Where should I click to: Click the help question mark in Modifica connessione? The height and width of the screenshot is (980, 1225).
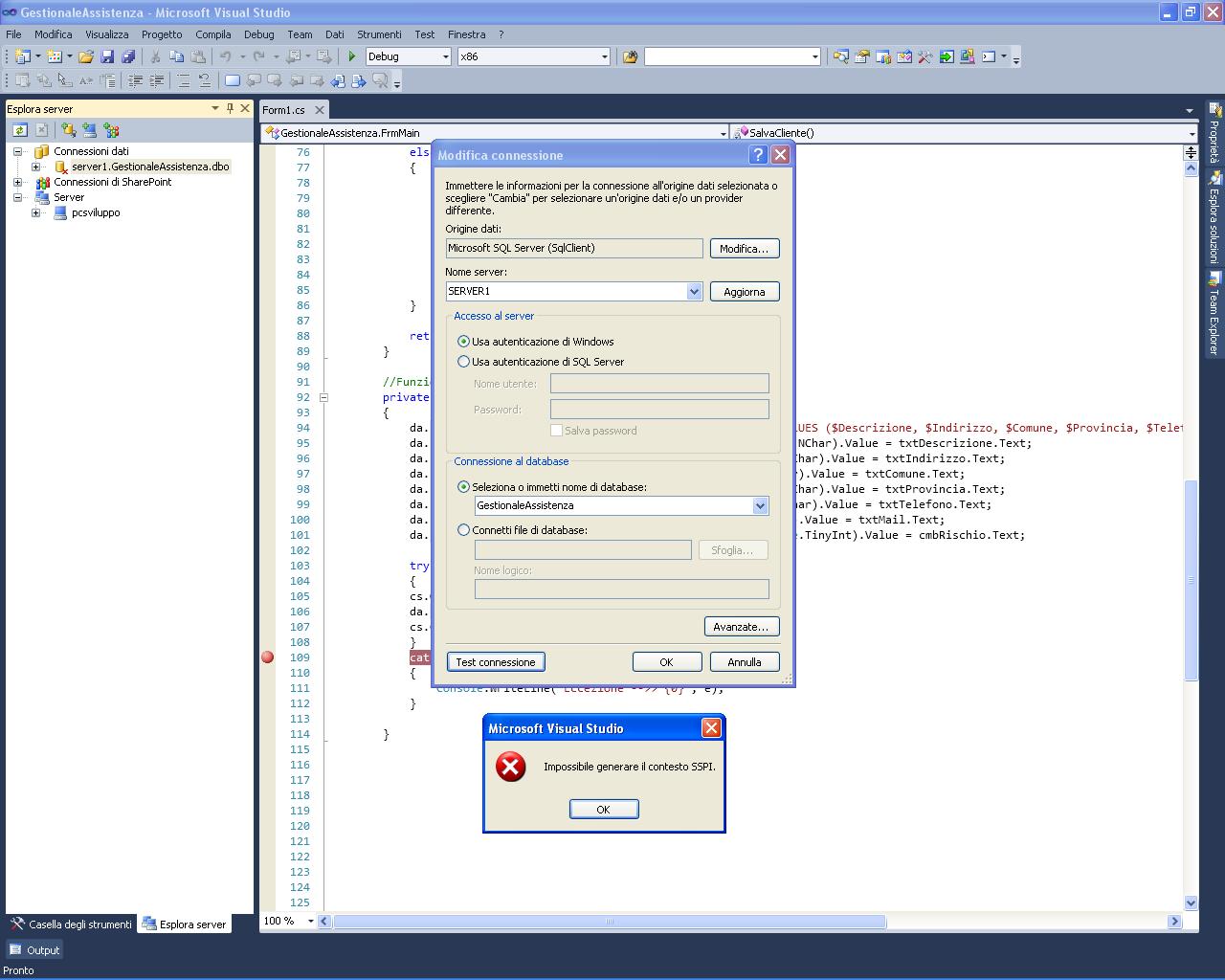pos(758,155)
